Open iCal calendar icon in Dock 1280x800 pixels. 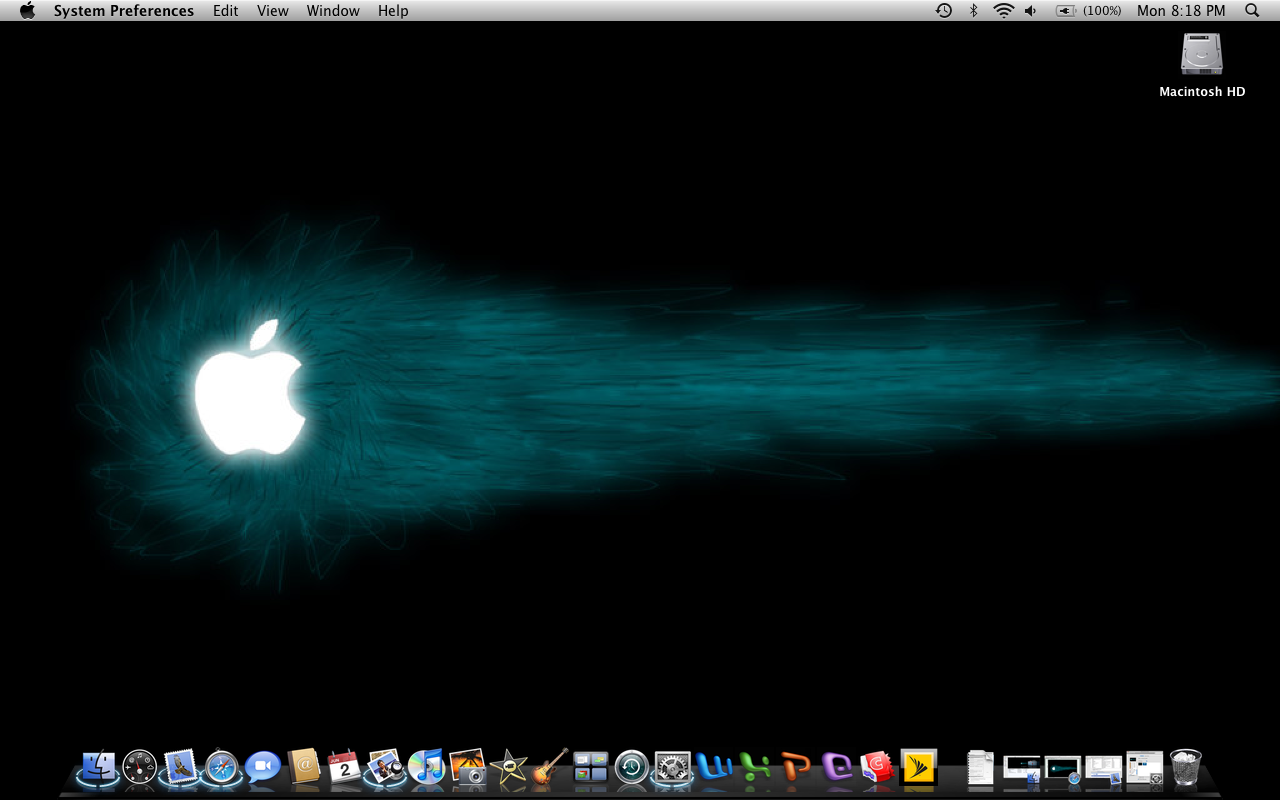(x=344, y=767)
